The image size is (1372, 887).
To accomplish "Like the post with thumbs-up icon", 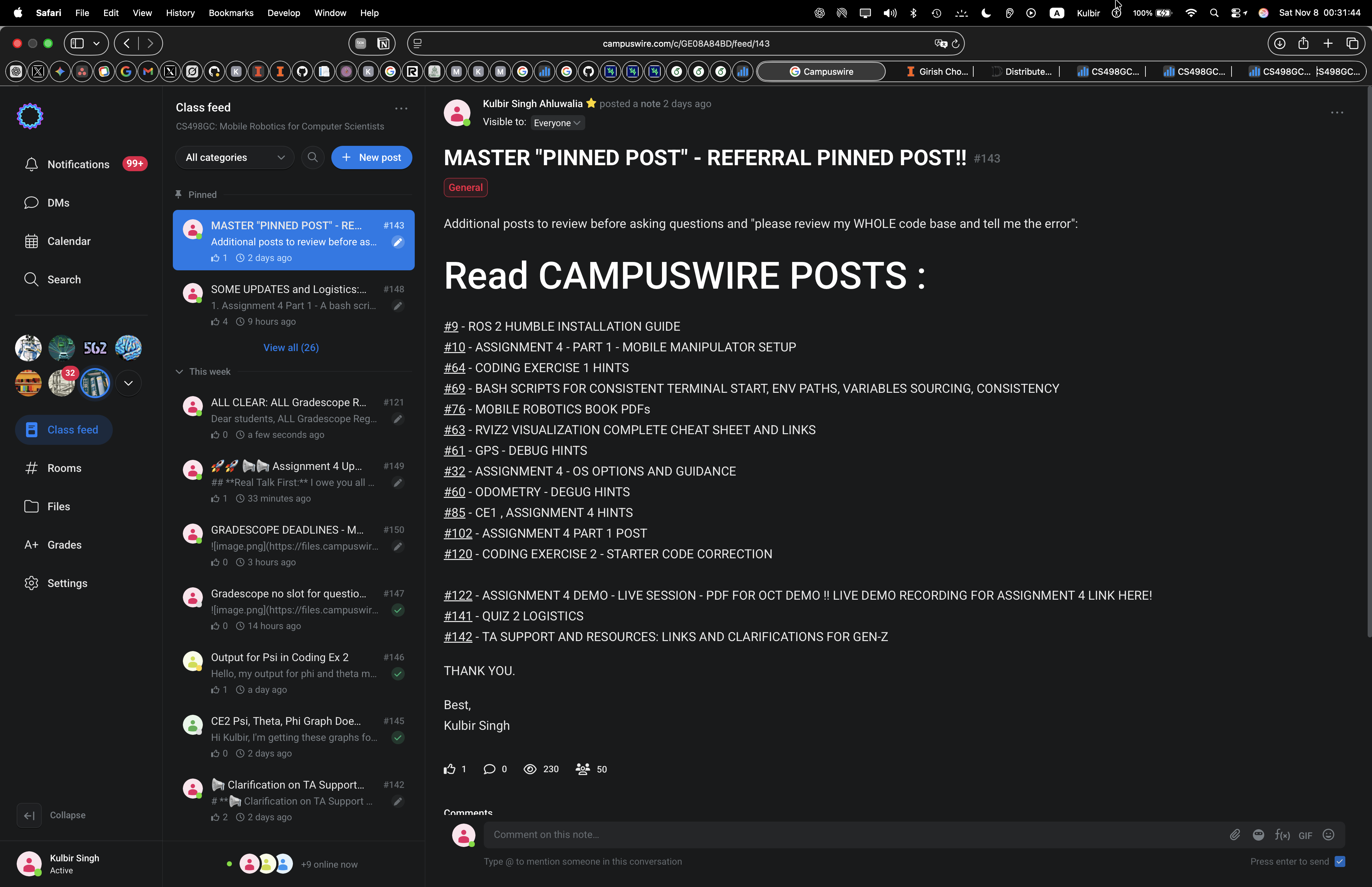I will tap(450, 769).
